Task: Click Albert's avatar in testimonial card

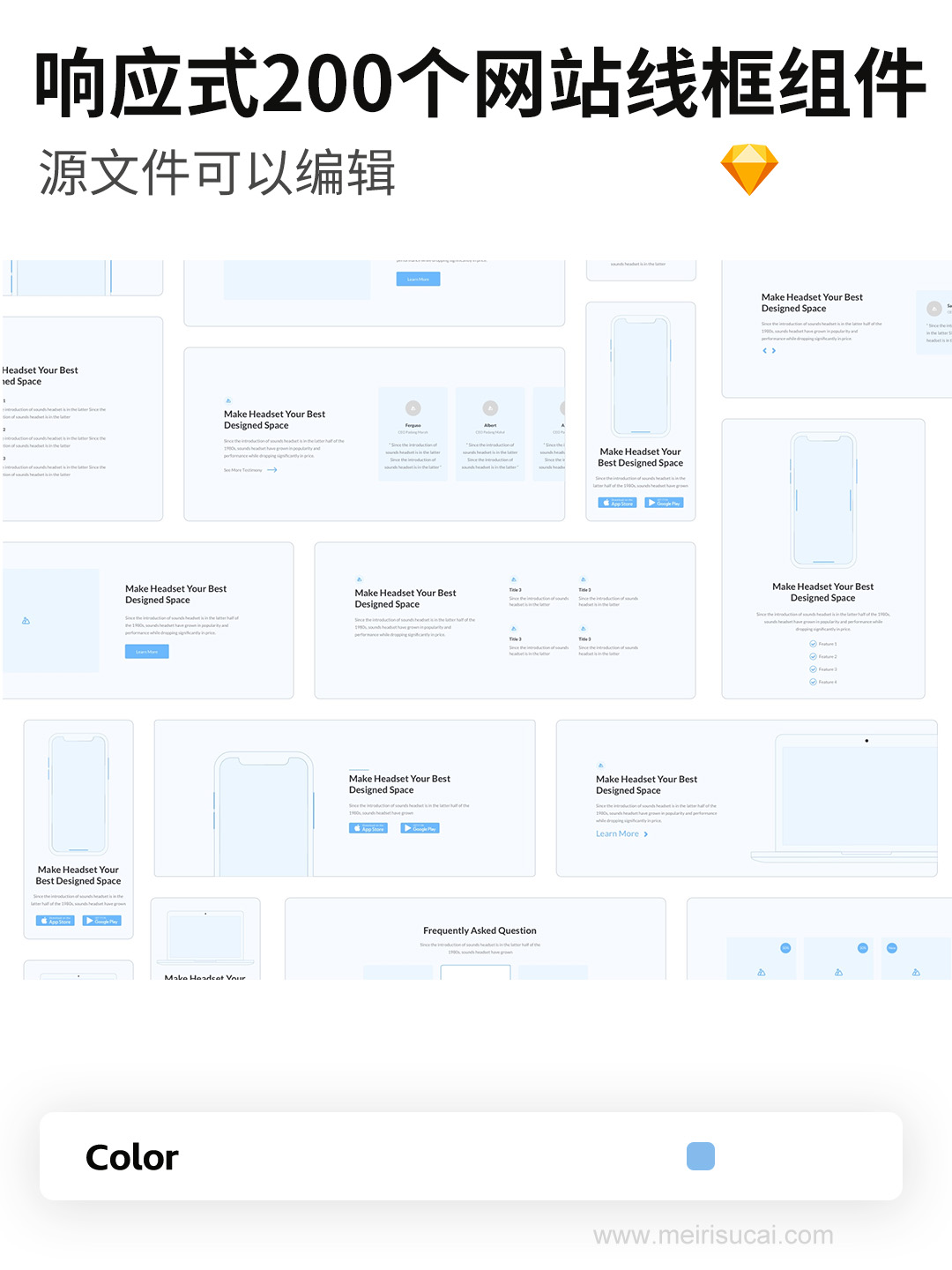Action: pos(490,408)
